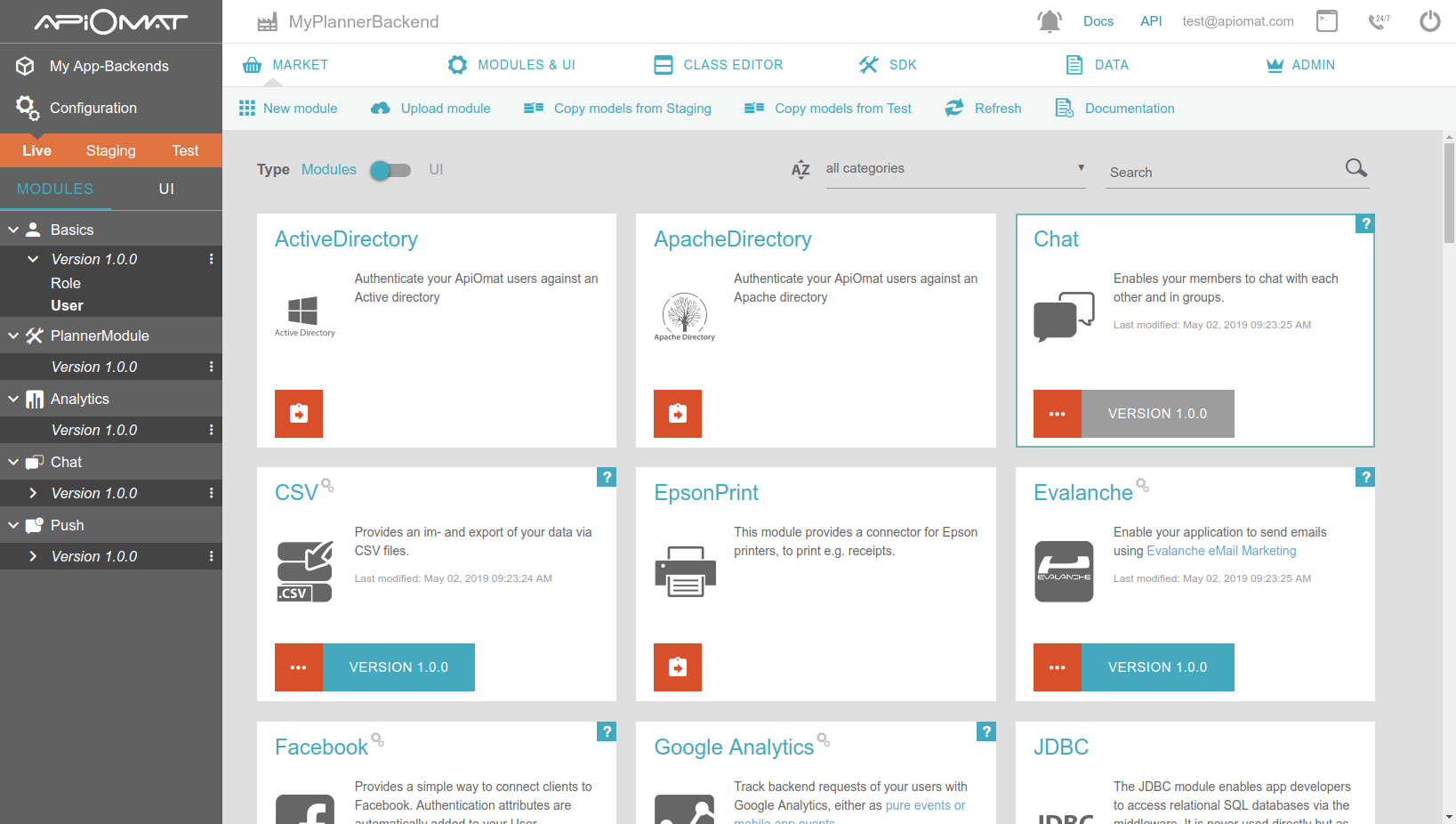Screen dimensions: 1456x824
Task: Open the MARKET menu
Action: [286, 65]
